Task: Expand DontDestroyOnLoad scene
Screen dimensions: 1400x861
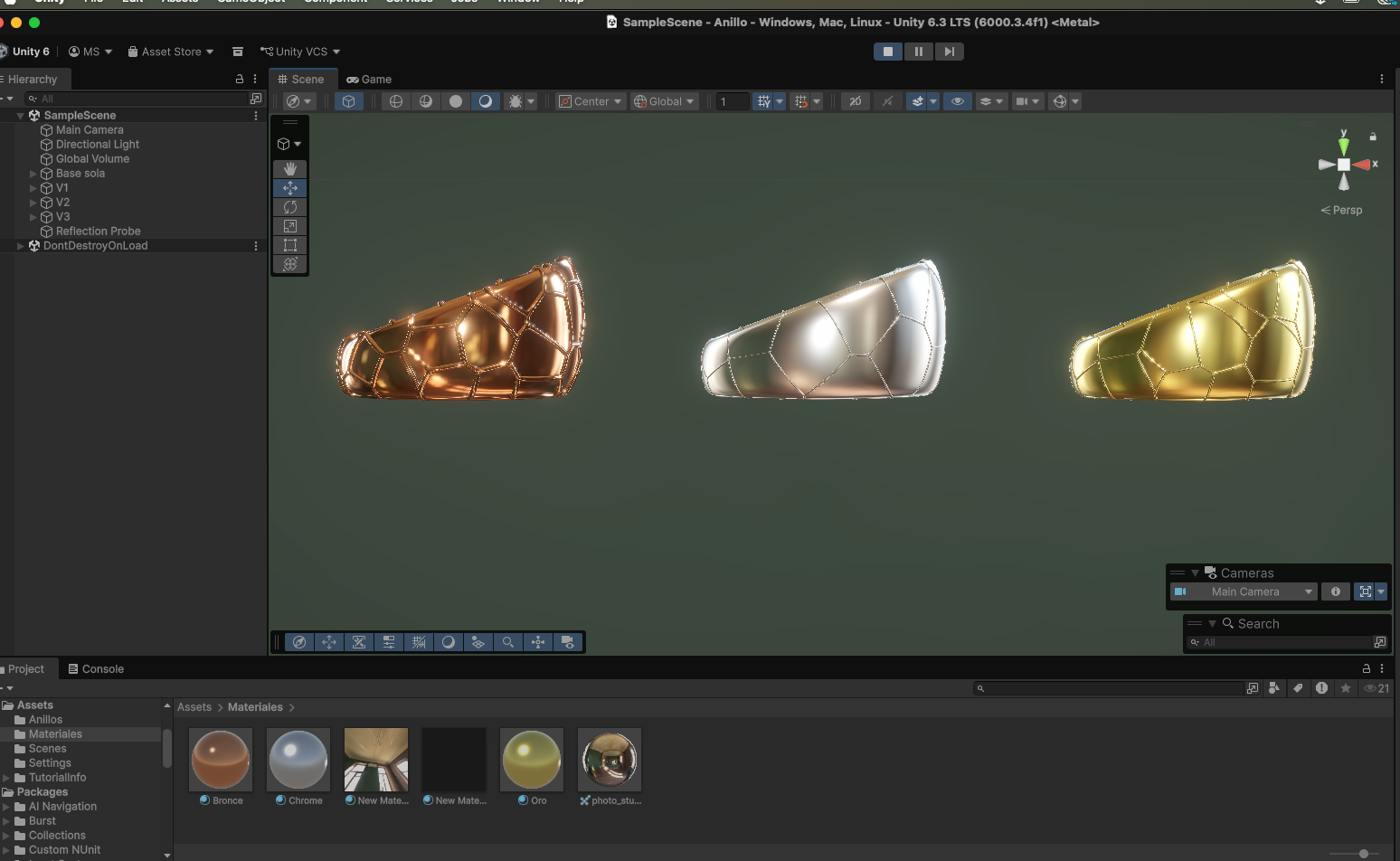Action: [20, 246]
